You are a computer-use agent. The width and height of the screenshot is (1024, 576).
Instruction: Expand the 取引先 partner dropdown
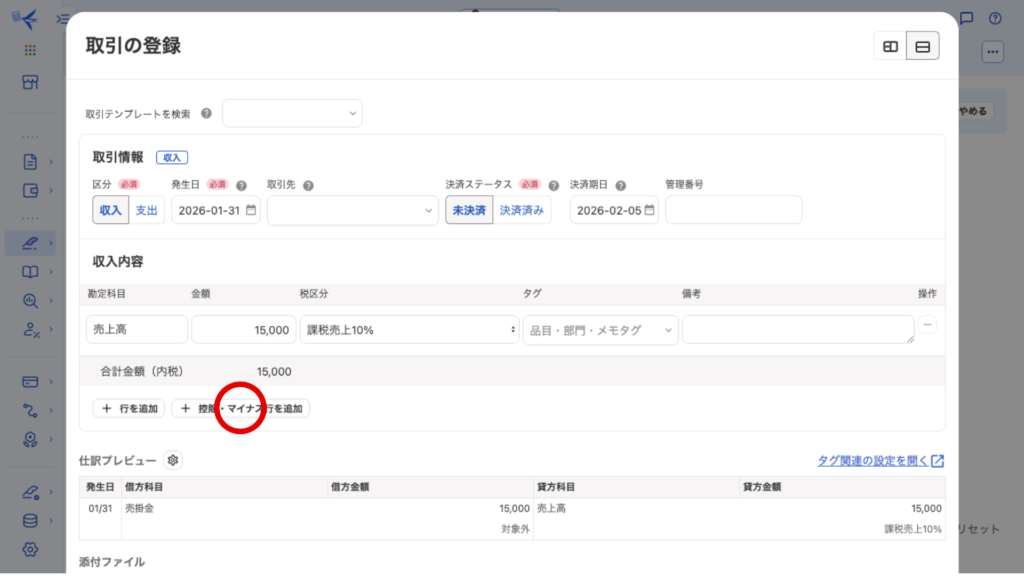(352, 210)
